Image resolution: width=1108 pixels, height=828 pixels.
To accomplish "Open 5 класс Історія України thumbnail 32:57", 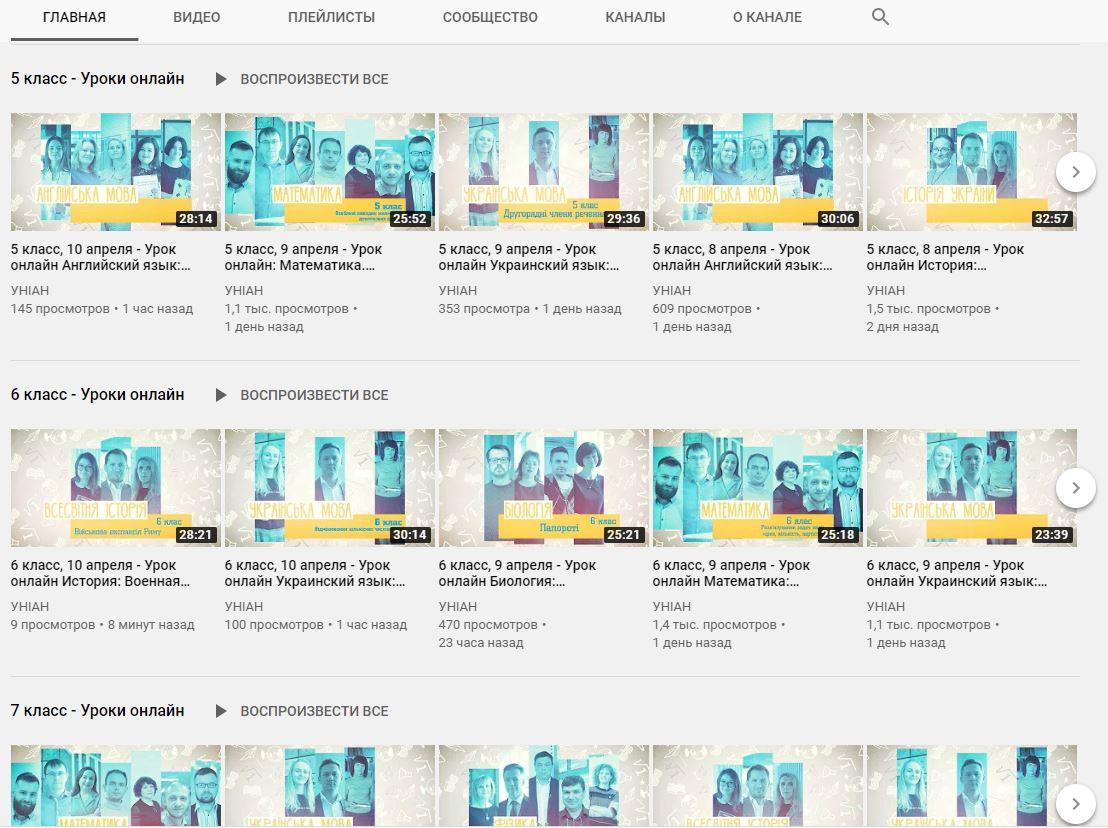I will [971, 172].
